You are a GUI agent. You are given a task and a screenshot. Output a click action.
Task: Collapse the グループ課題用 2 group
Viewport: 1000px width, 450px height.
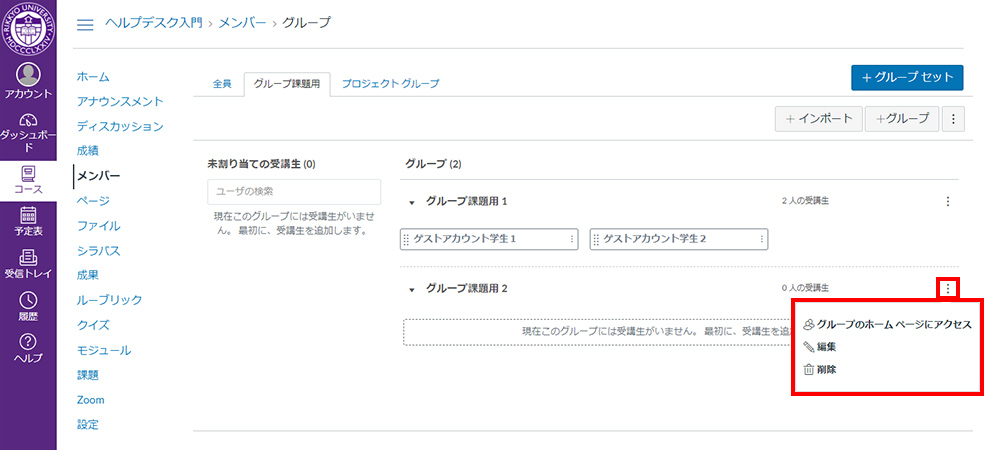411,289
